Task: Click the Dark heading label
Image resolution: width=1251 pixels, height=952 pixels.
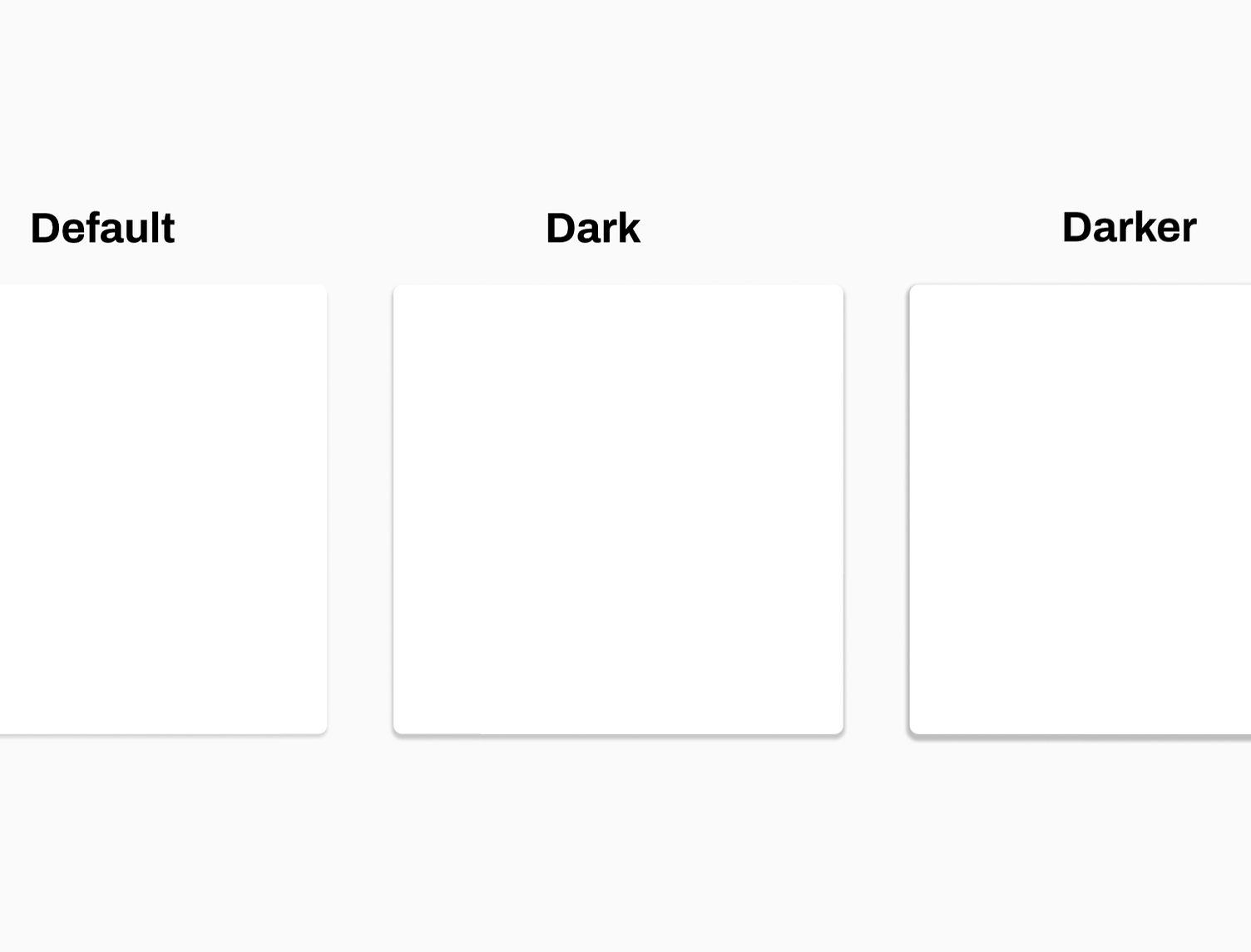Action: 592,228
